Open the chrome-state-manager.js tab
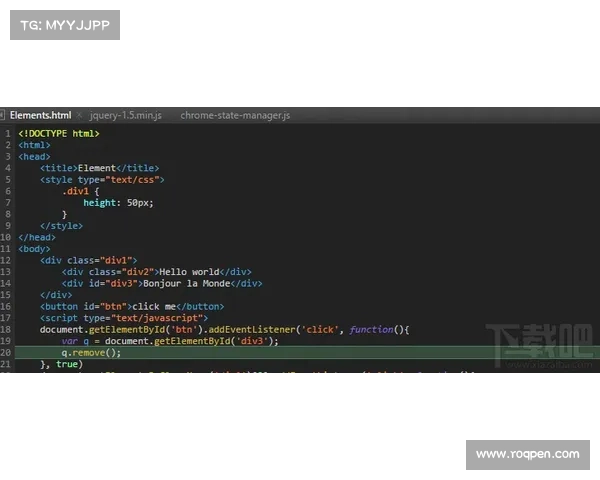The width and height of the screenshot is (600, 480). (x=235, y=115)
